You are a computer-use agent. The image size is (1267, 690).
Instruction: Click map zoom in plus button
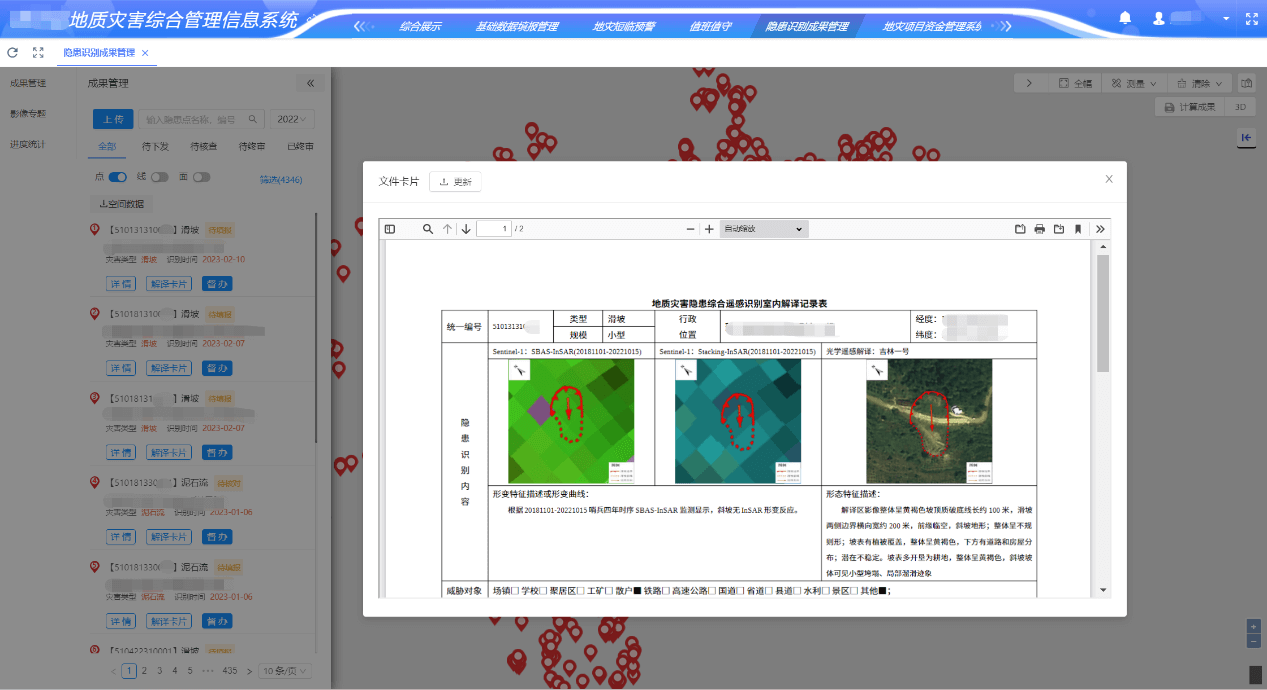click(x=1254, y=626)
